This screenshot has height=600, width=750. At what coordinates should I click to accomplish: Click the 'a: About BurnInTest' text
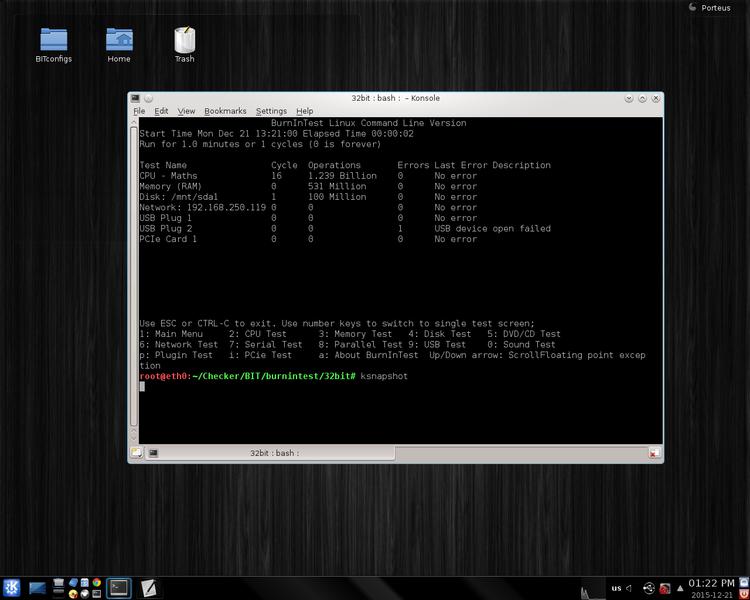coord(369,356)
